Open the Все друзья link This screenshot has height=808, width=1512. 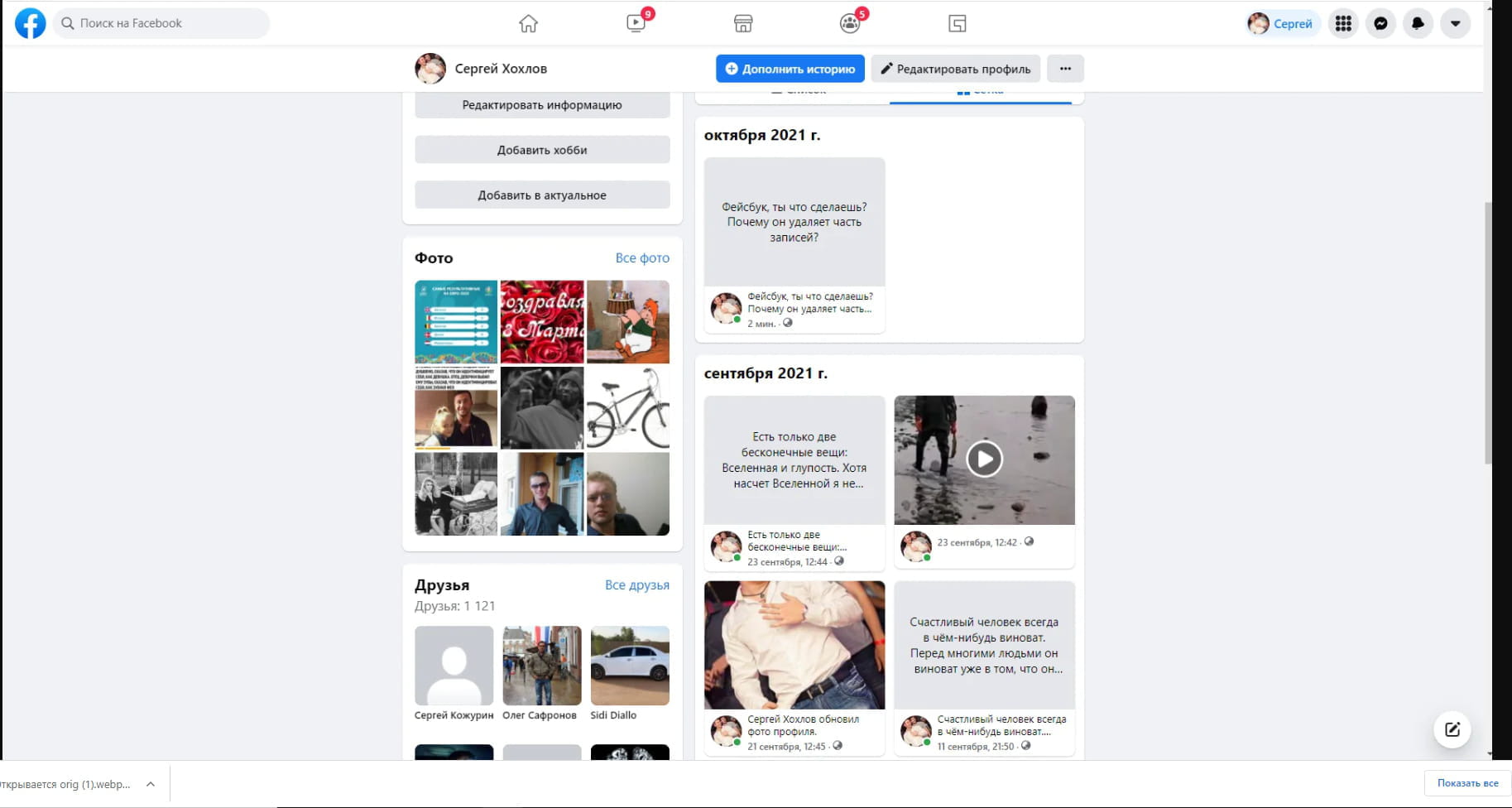tap(636, 584)
